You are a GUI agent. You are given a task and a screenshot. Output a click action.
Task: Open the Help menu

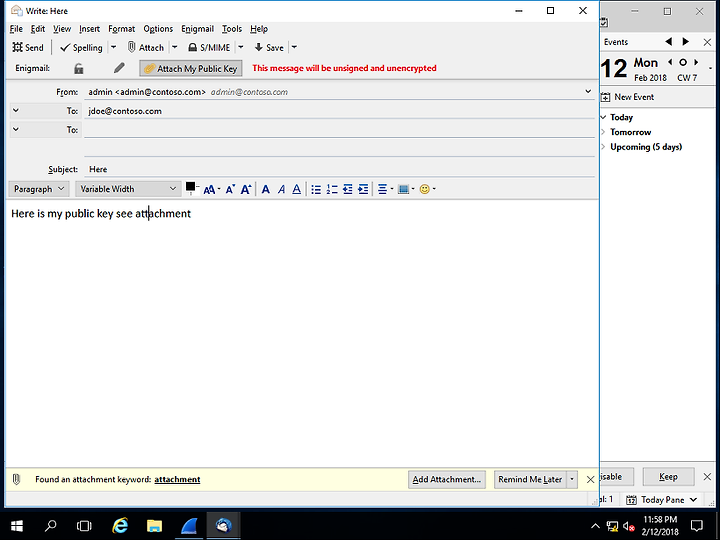[x=259, y=29]
